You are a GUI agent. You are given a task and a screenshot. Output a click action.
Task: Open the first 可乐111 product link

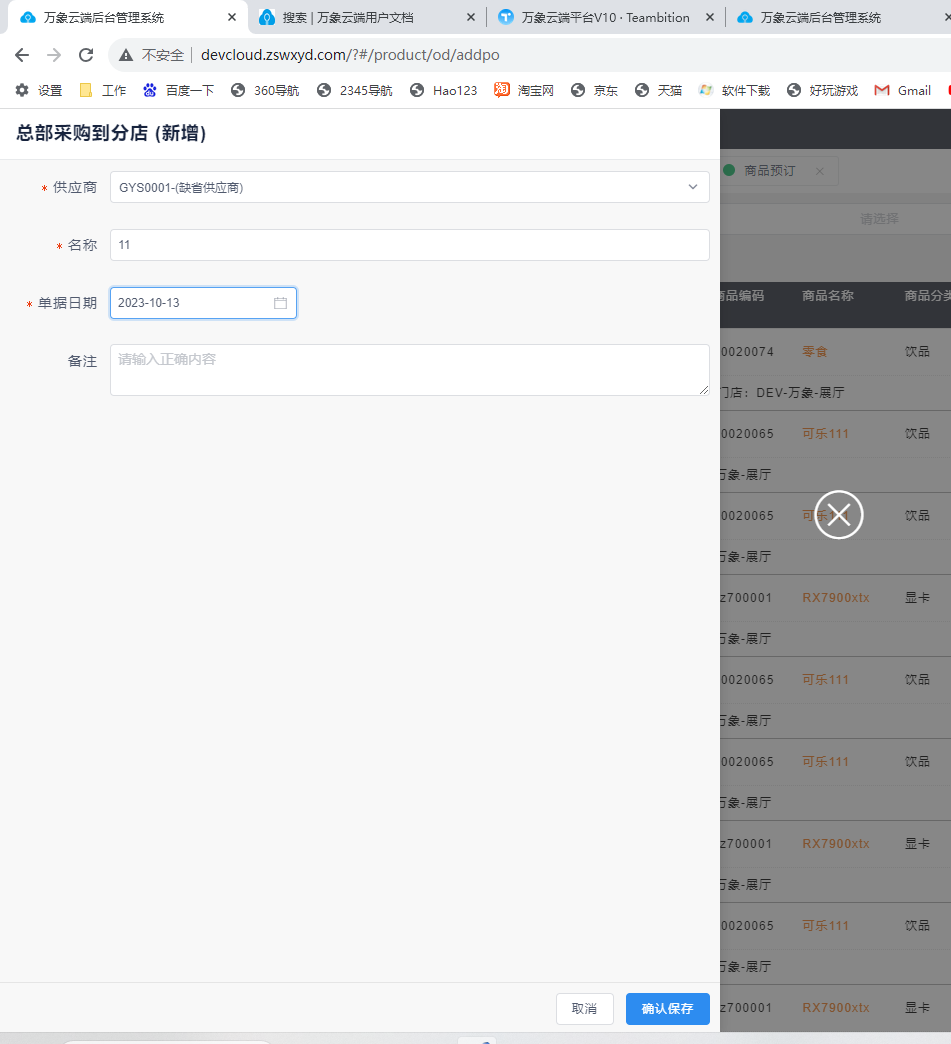(825, 433)
